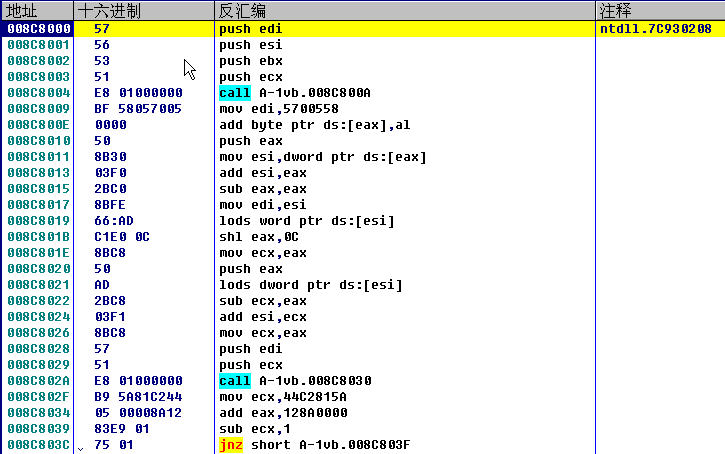Click instruction add esi,eax

pos(263,173)
